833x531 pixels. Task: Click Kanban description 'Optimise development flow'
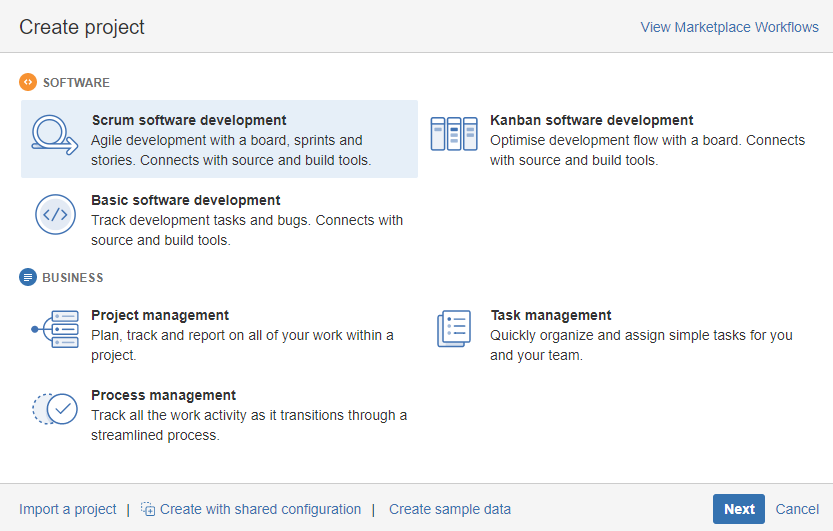[648, 150]
